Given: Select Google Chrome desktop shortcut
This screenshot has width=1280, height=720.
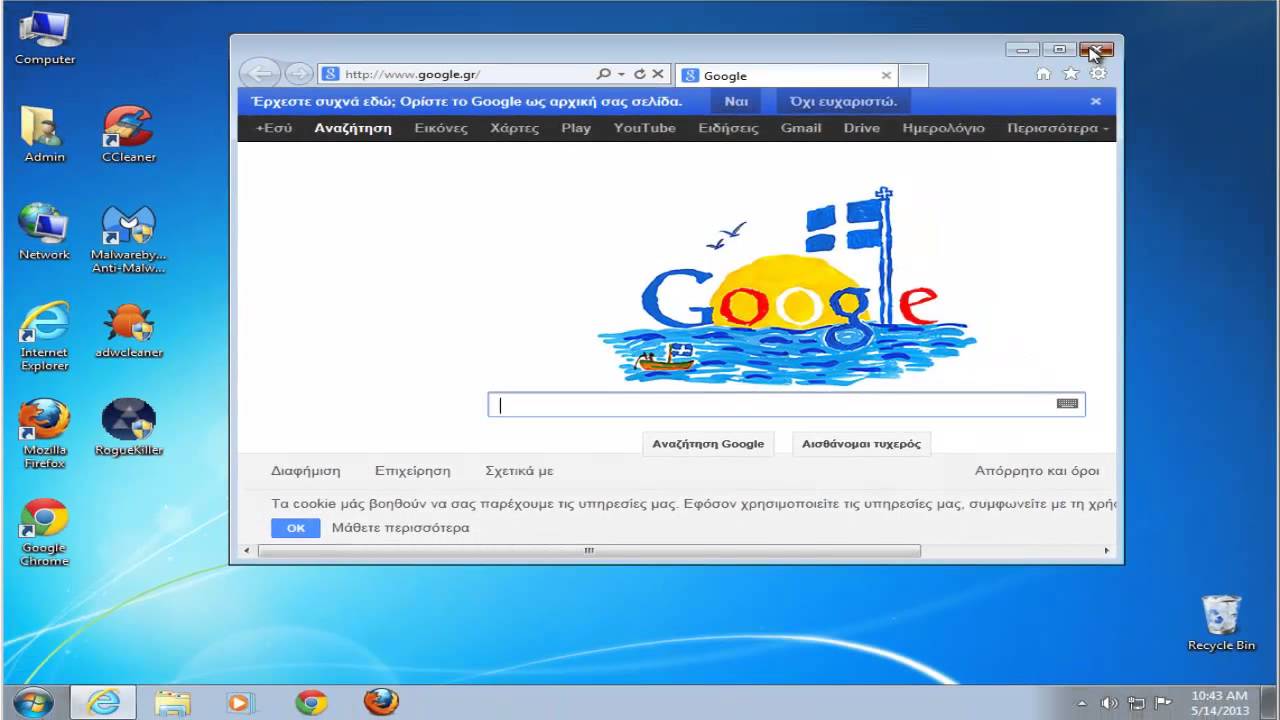Looking at the screenshot, I should (45, 532).
